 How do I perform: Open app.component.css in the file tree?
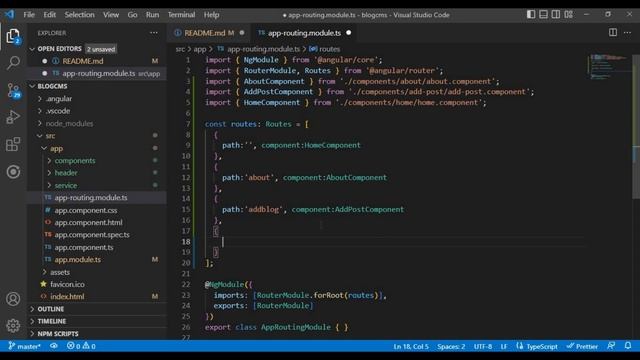[x=96, y=210]
